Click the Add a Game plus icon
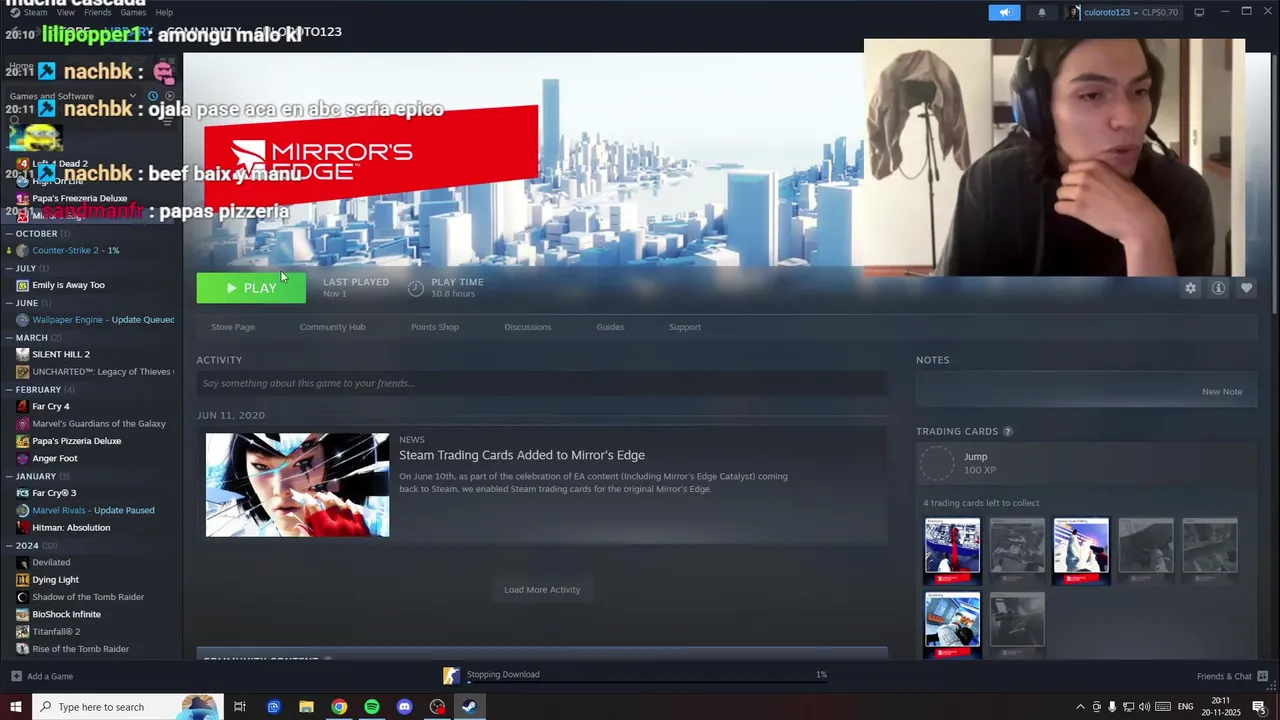The image size is (1280, 720). [16, 676]
